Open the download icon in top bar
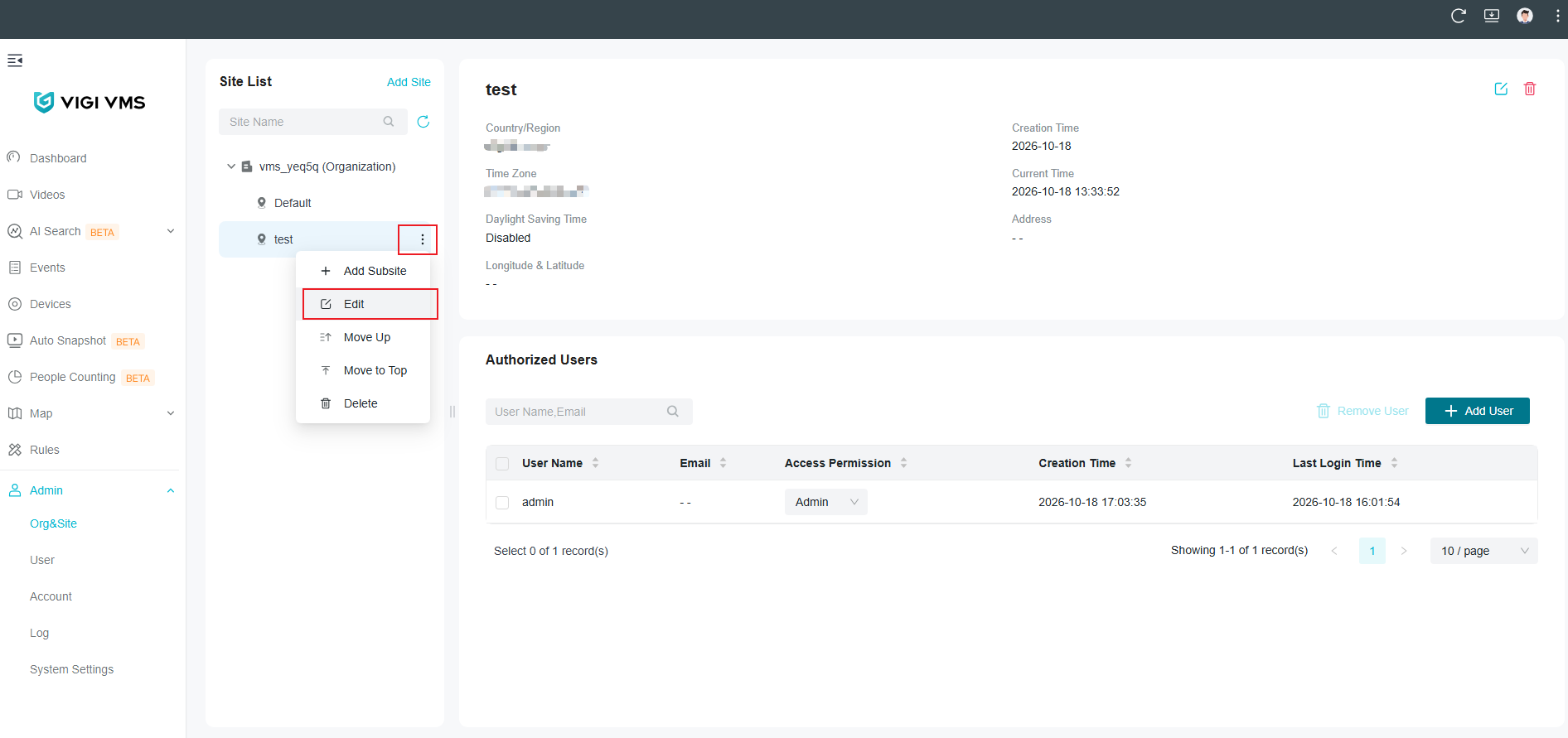 (x=1492, y=16)
